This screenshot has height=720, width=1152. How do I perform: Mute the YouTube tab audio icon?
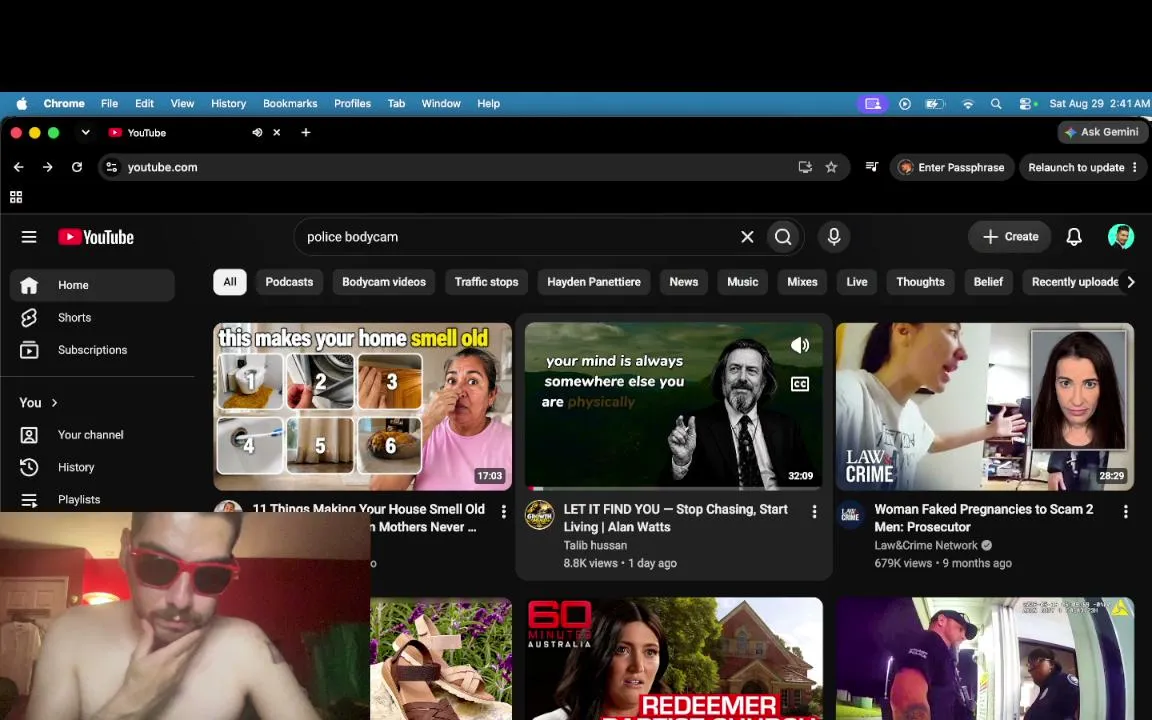coord(257,132)
